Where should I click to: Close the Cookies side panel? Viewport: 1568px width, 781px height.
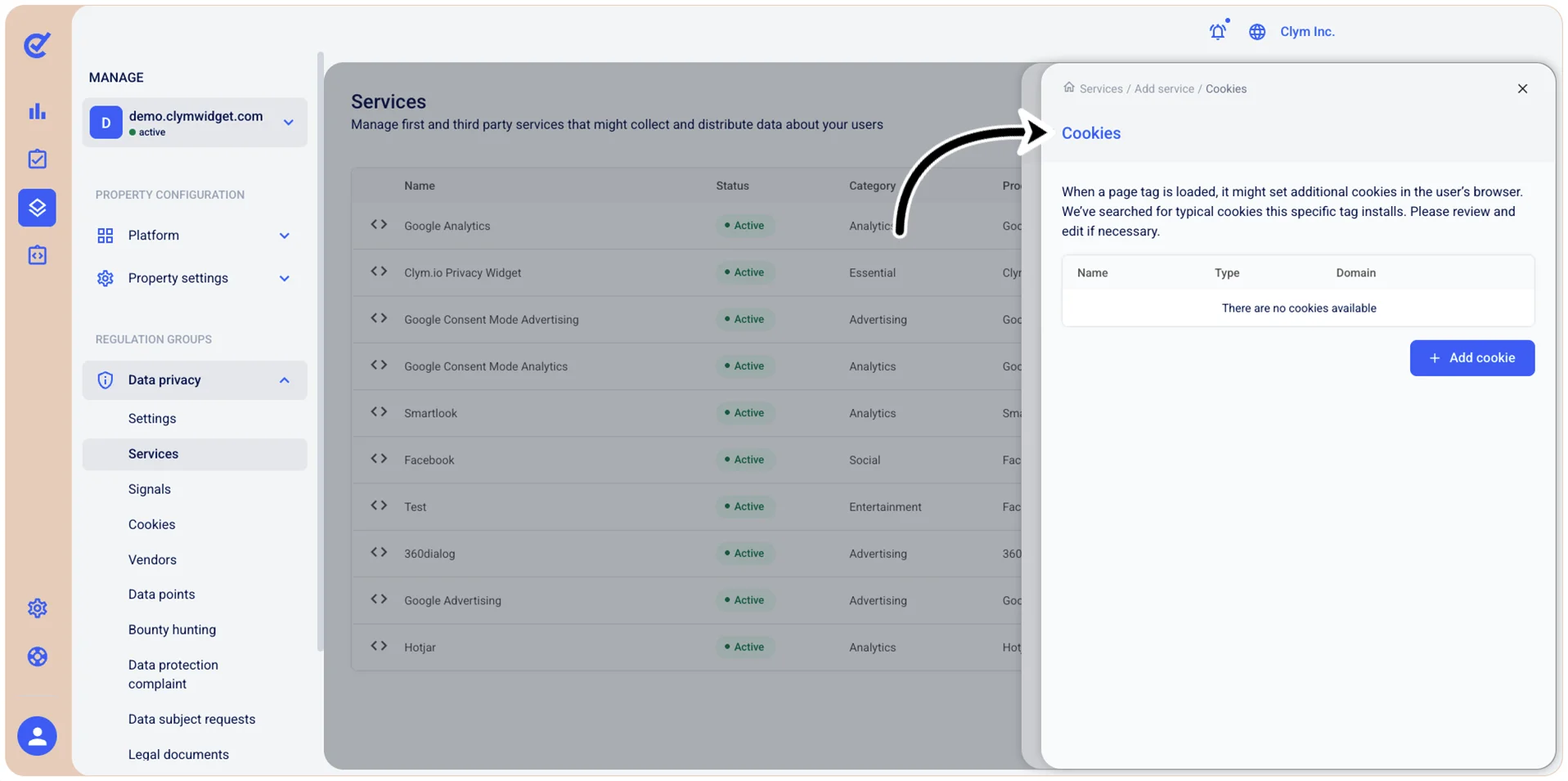(1522, 88)
